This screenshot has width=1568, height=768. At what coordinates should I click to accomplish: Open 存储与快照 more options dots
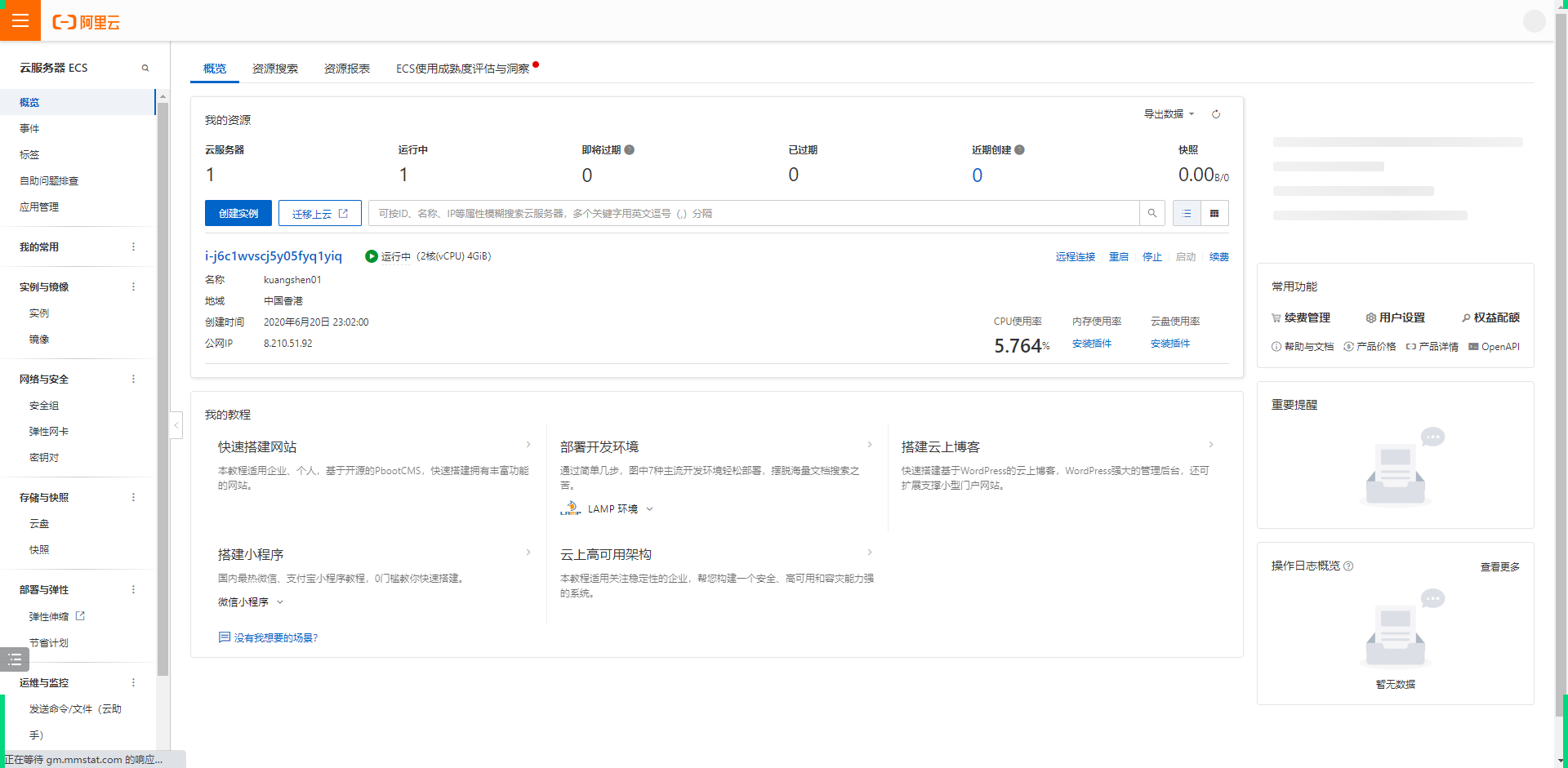(133, 497)
